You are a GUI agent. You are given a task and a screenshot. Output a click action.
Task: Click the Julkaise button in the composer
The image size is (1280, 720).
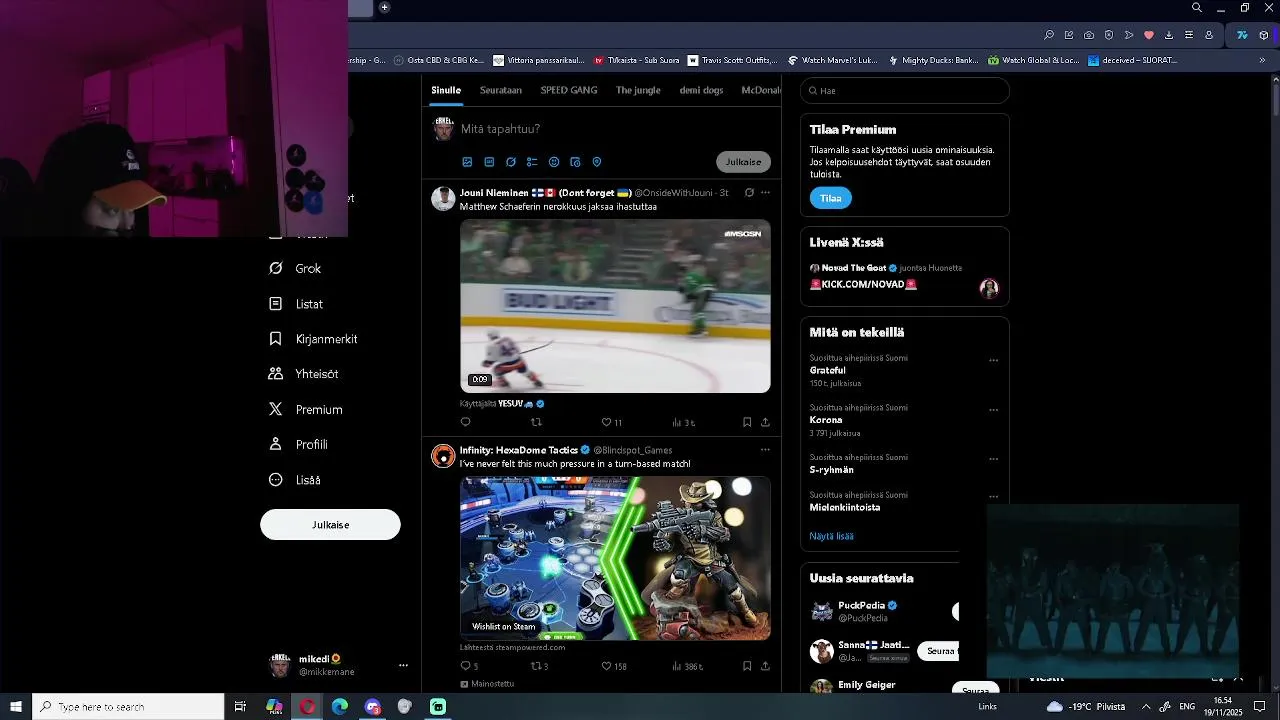click(x=743, y=162)
